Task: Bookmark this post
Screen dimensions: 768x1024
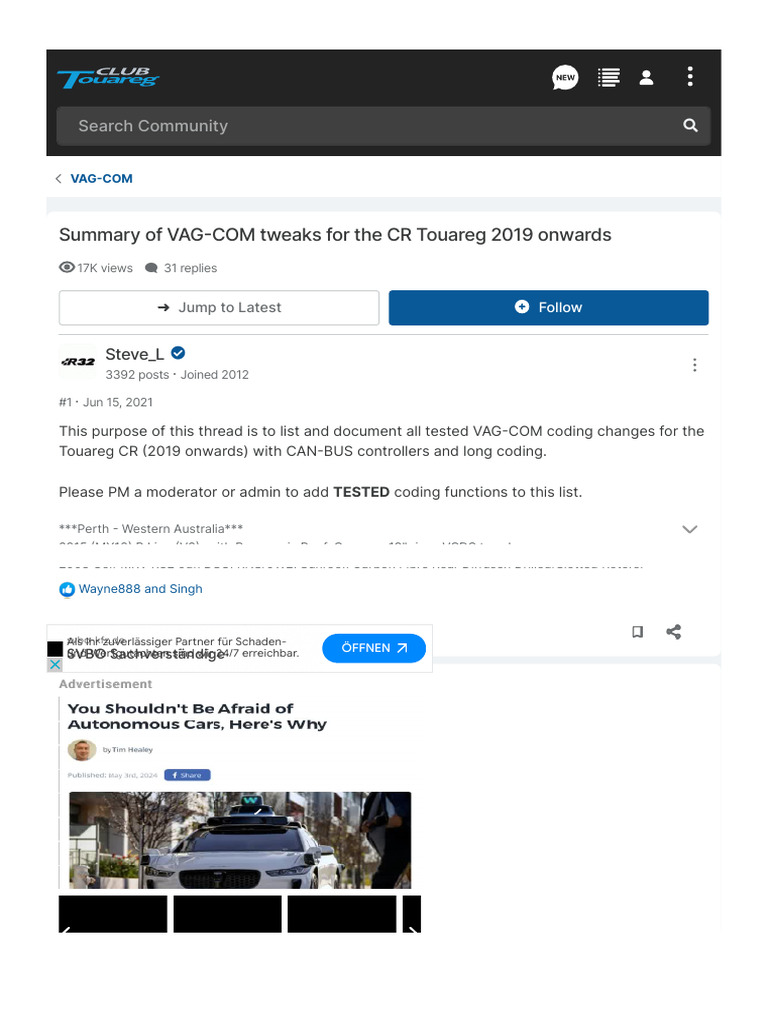Action: [637, 632]
